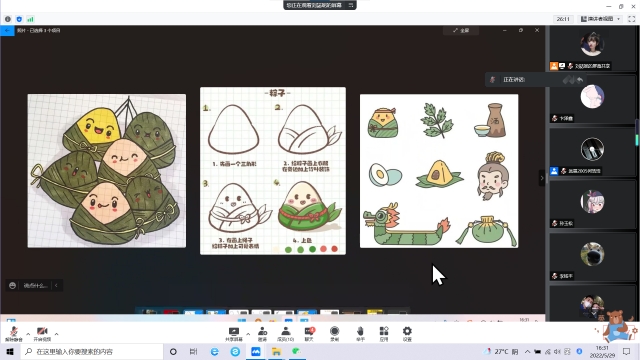The width and height of the screenshot is (640, 360).
Task: Select the third participant with dark circle avatar
Action: 592,152
